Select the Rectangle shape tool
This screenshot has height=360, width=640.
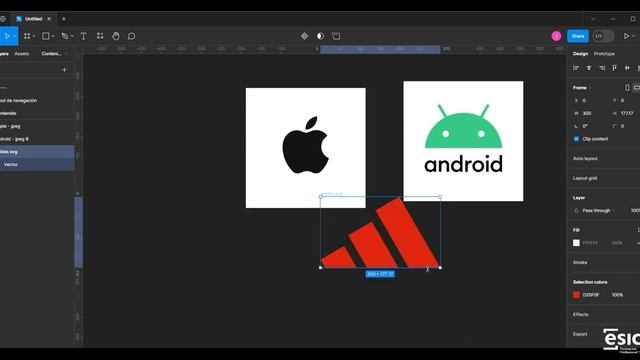coord(46,36)
